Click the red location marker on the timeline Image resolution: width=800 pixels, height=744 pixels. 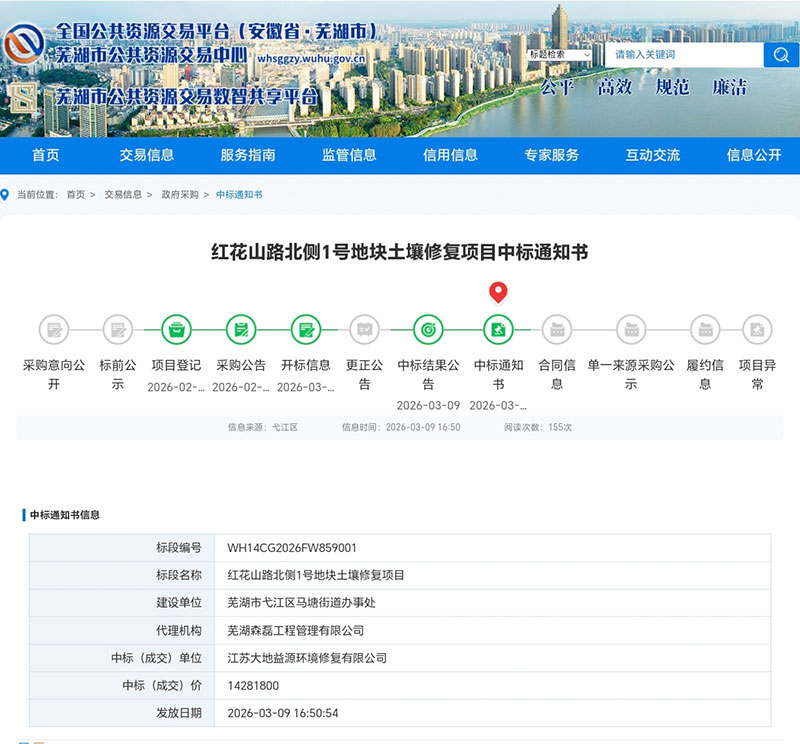click(x=498, y=292)
